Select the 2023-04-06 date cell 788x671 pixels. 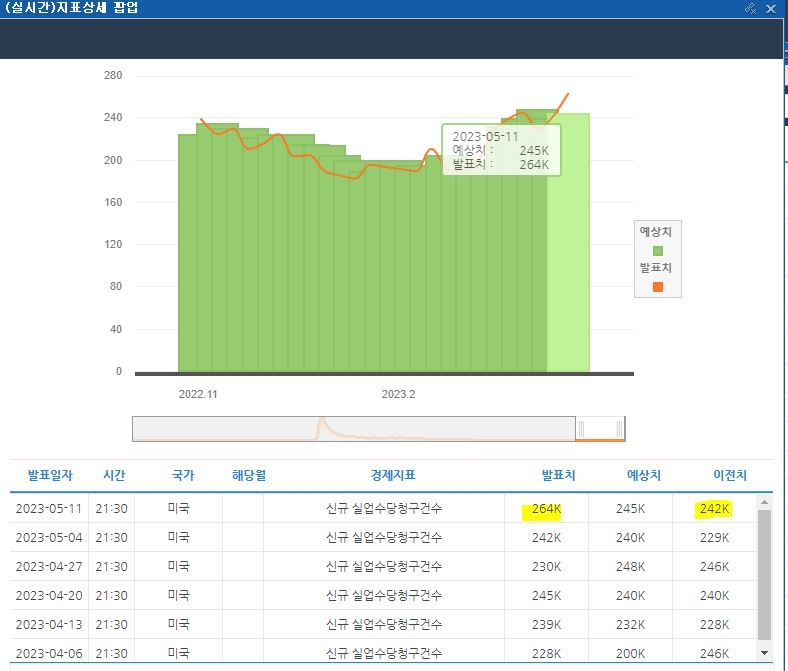[x=49, y=653]
